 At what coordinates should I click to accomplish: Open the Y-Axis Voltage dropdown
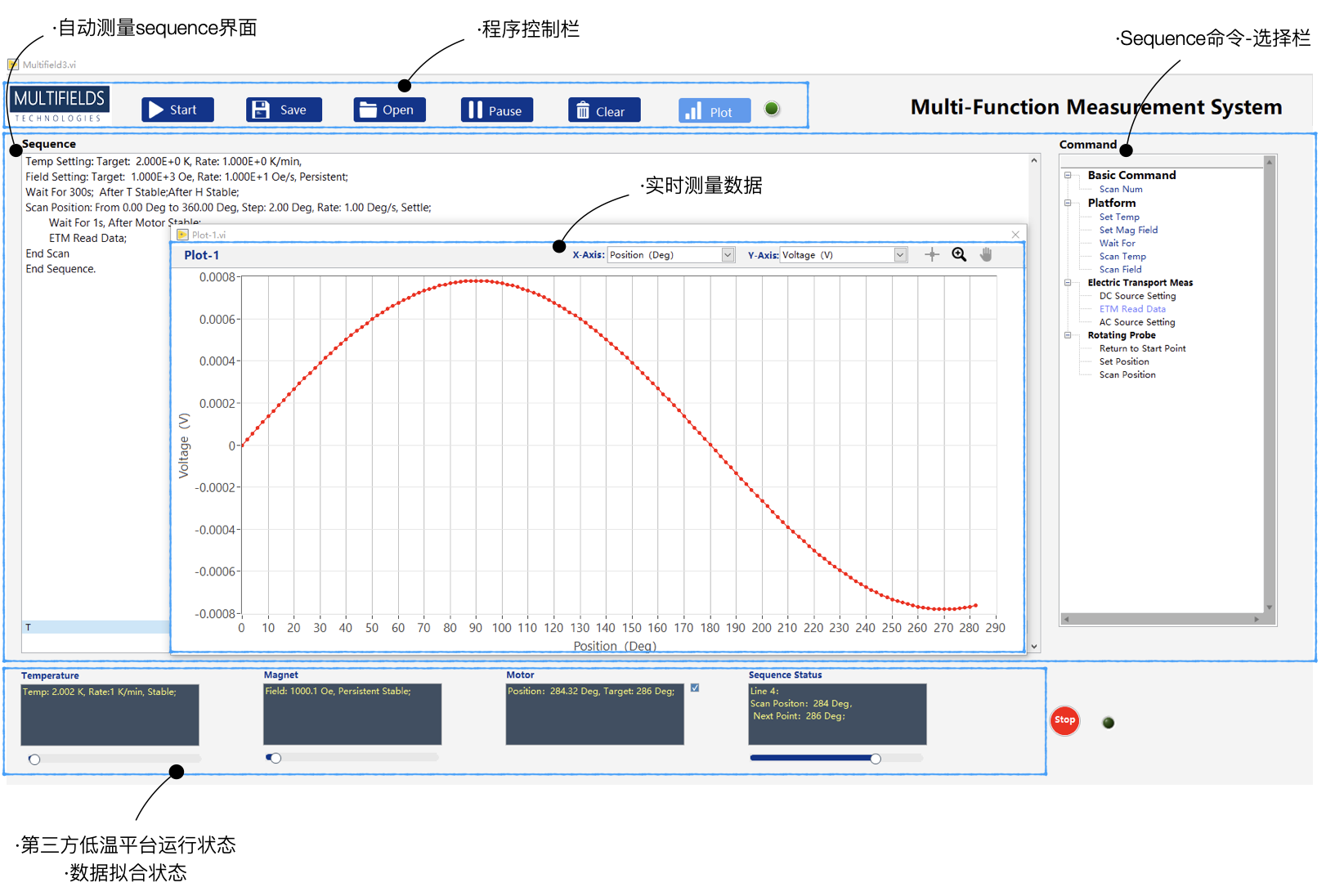click(900, 255)
